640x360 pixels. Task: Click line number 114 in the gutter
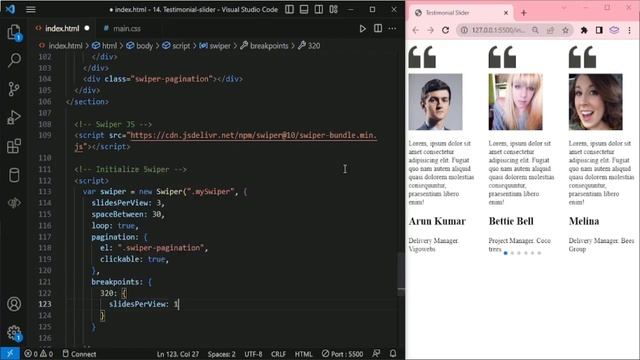pos(45,203)
